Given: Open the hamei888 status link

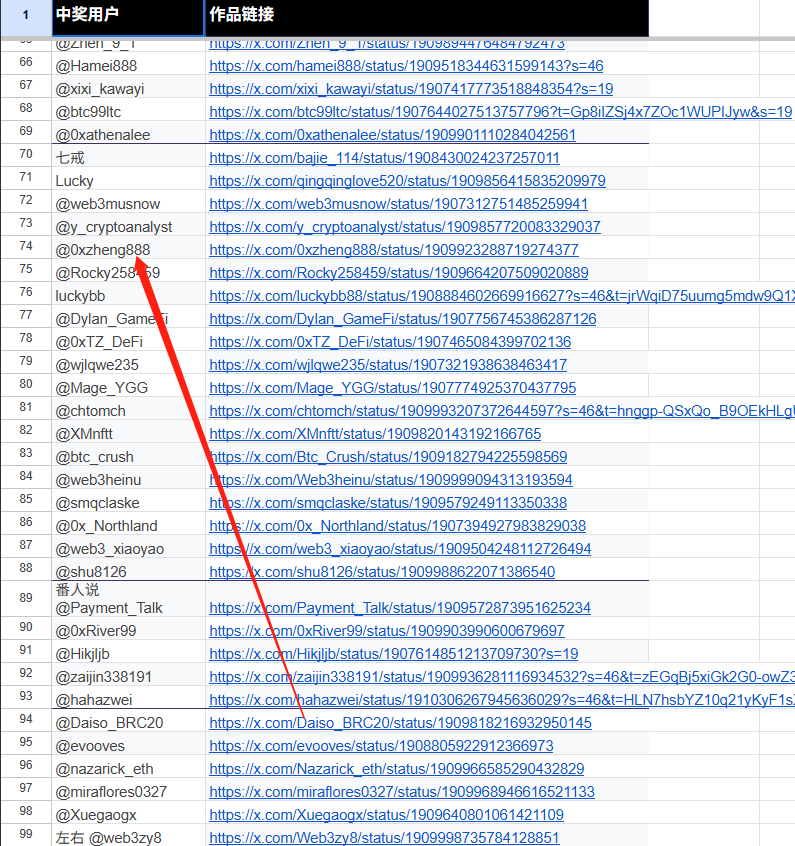Looking at the screenshot, I should click(406, 66).
